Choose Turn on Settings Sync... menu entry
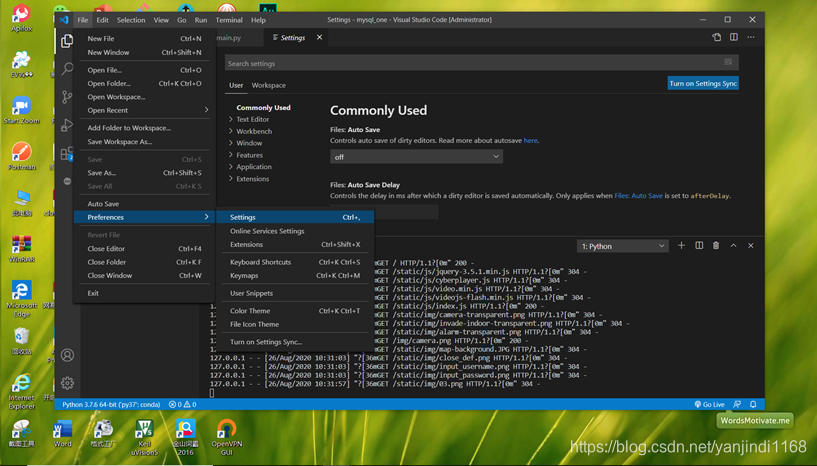This screenshot has height=466, width=817. [x=295, y=342]
